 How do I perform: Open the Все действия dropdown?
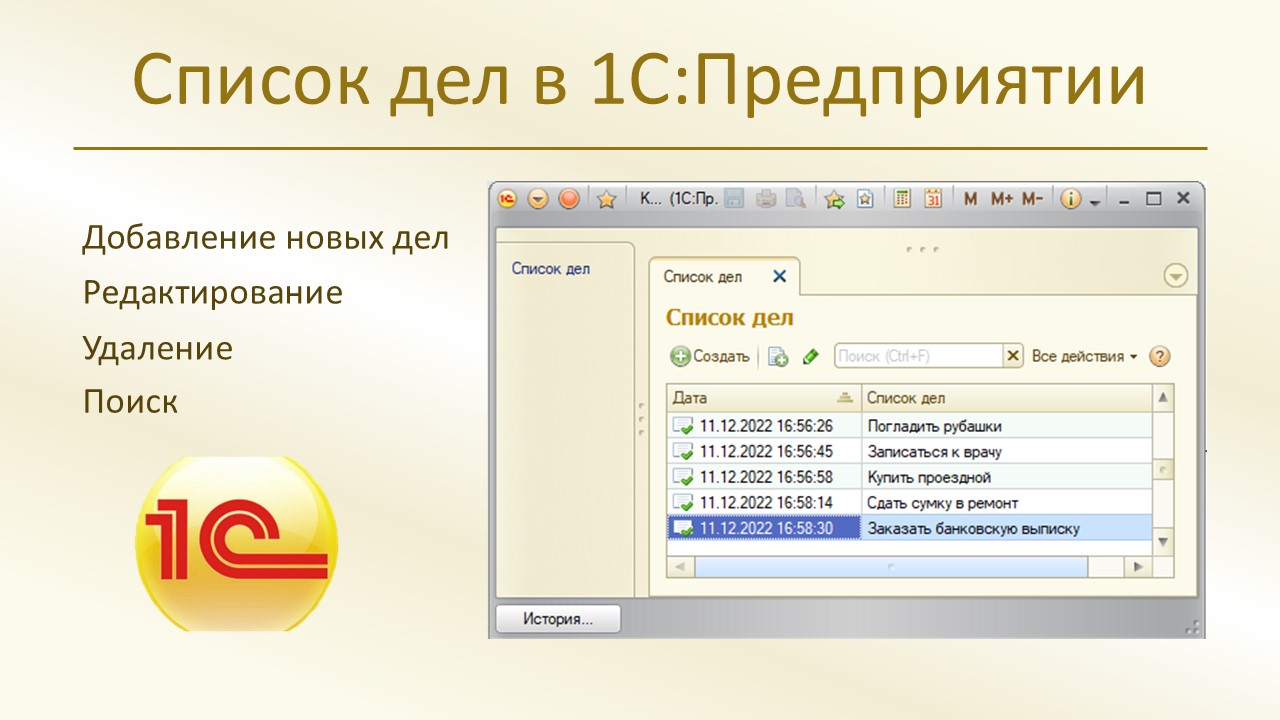click(x=1085, y=356)
